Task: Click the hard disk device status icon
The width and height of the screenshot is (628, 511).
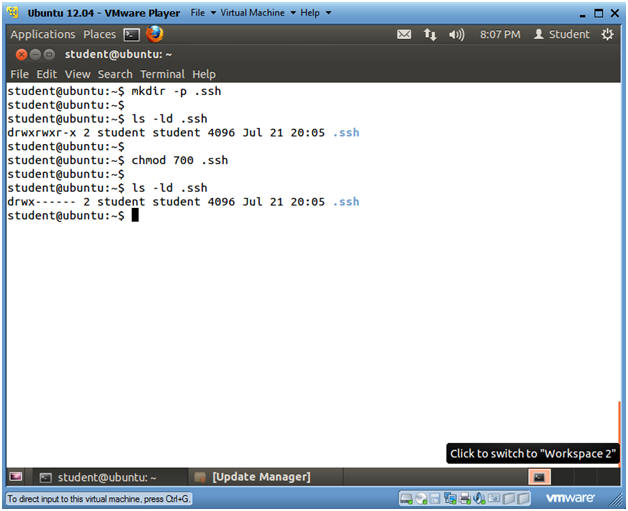Action: [406, 499]
